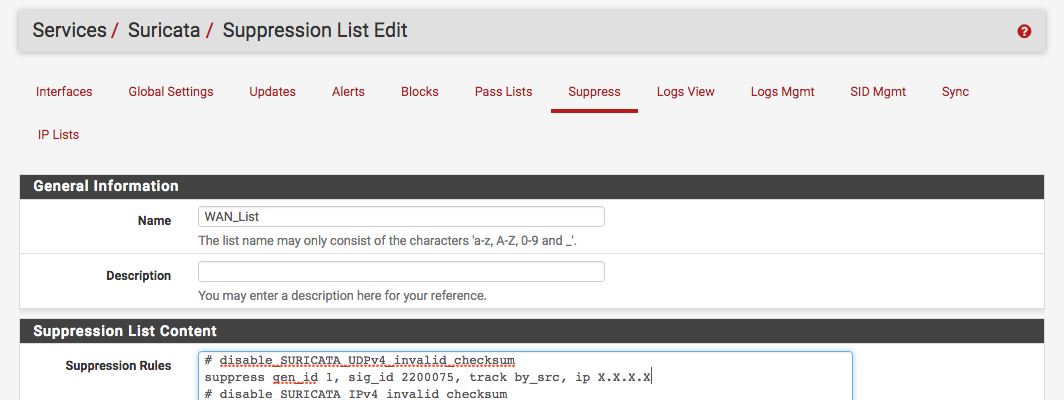Open the IP Lists tab
The height and width of the screenshot is (400, 1064).
coord(58,134)
